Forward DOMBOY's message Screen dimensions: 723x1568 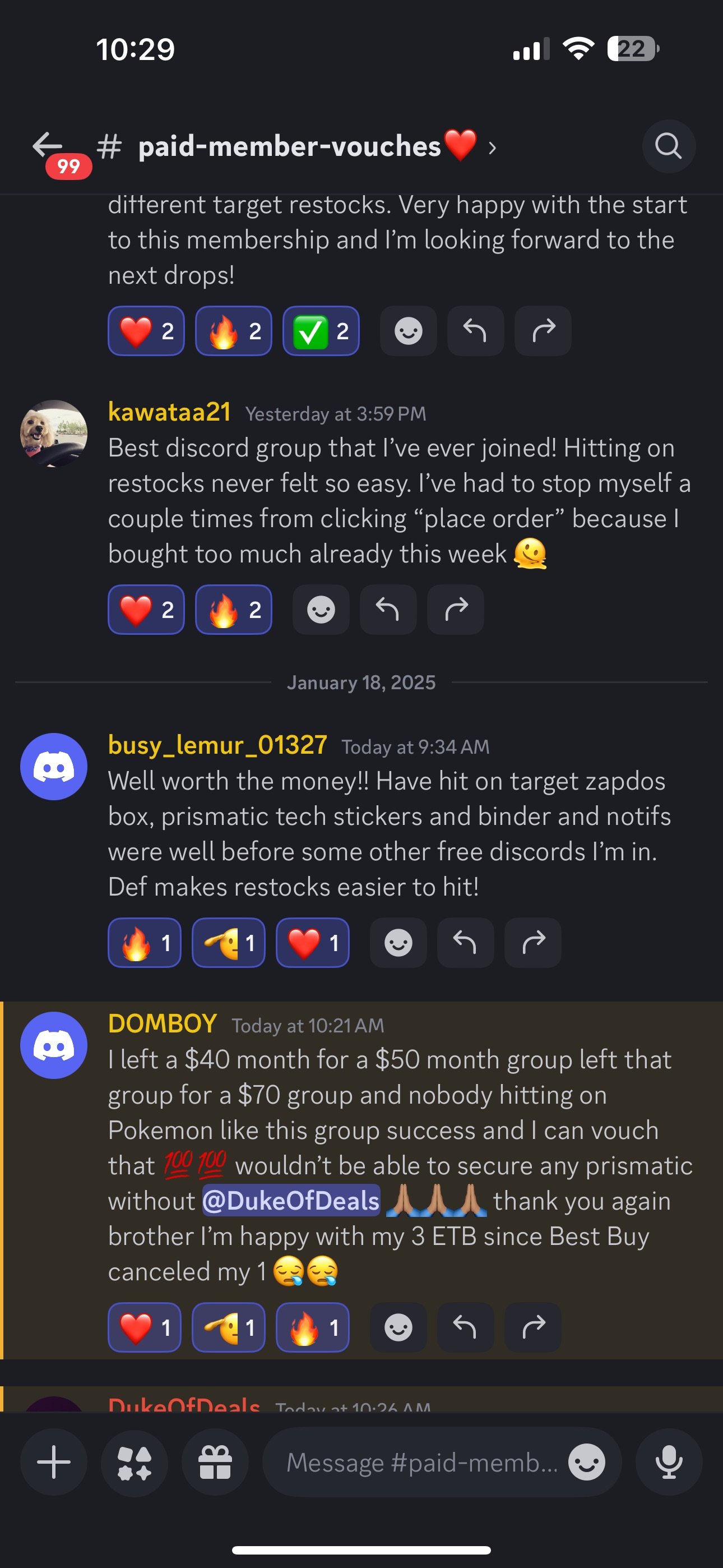(533, 1327)
